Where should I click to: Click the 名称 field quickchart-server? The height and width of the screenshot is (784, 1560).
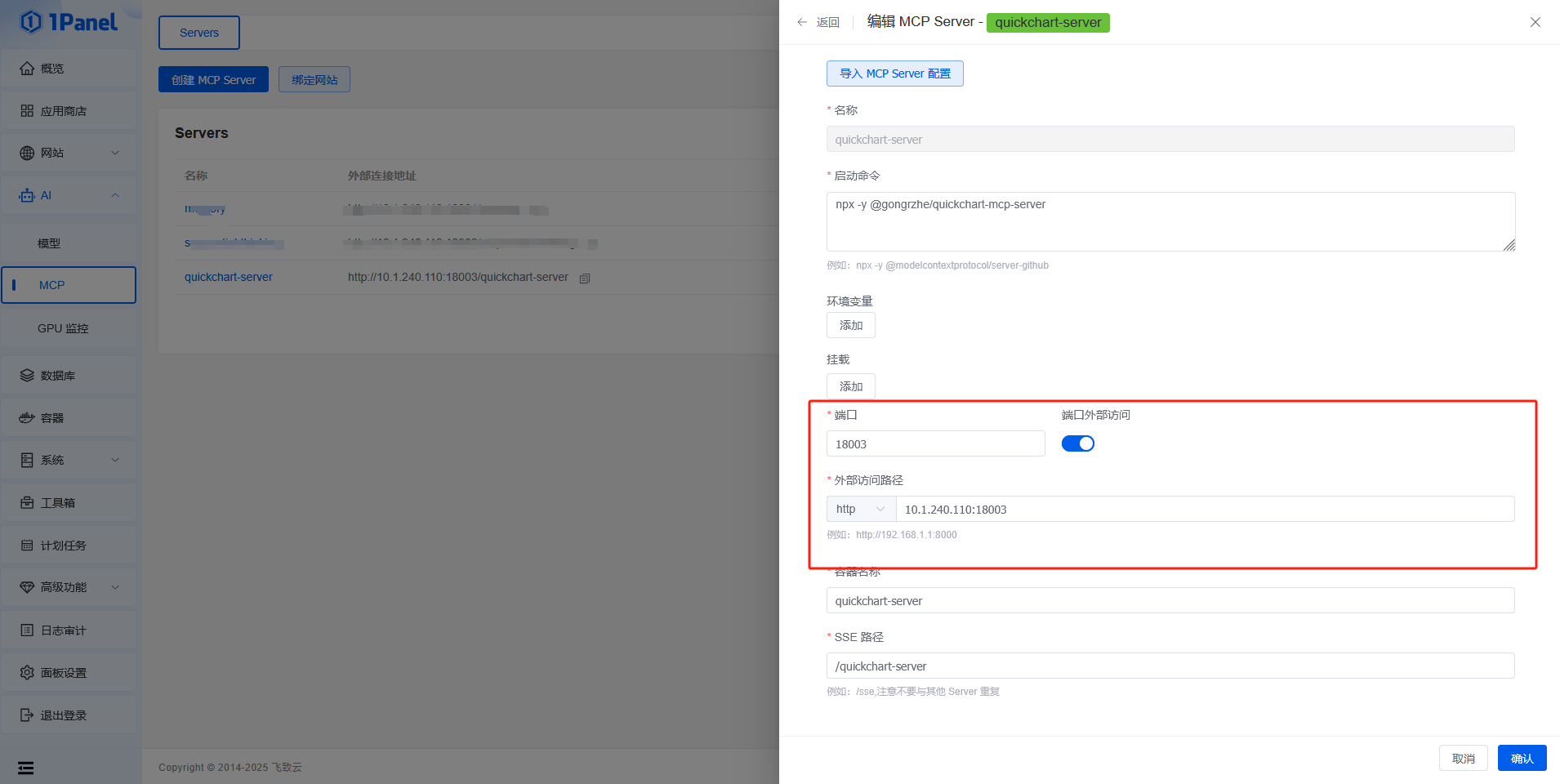pos(1170,139)
